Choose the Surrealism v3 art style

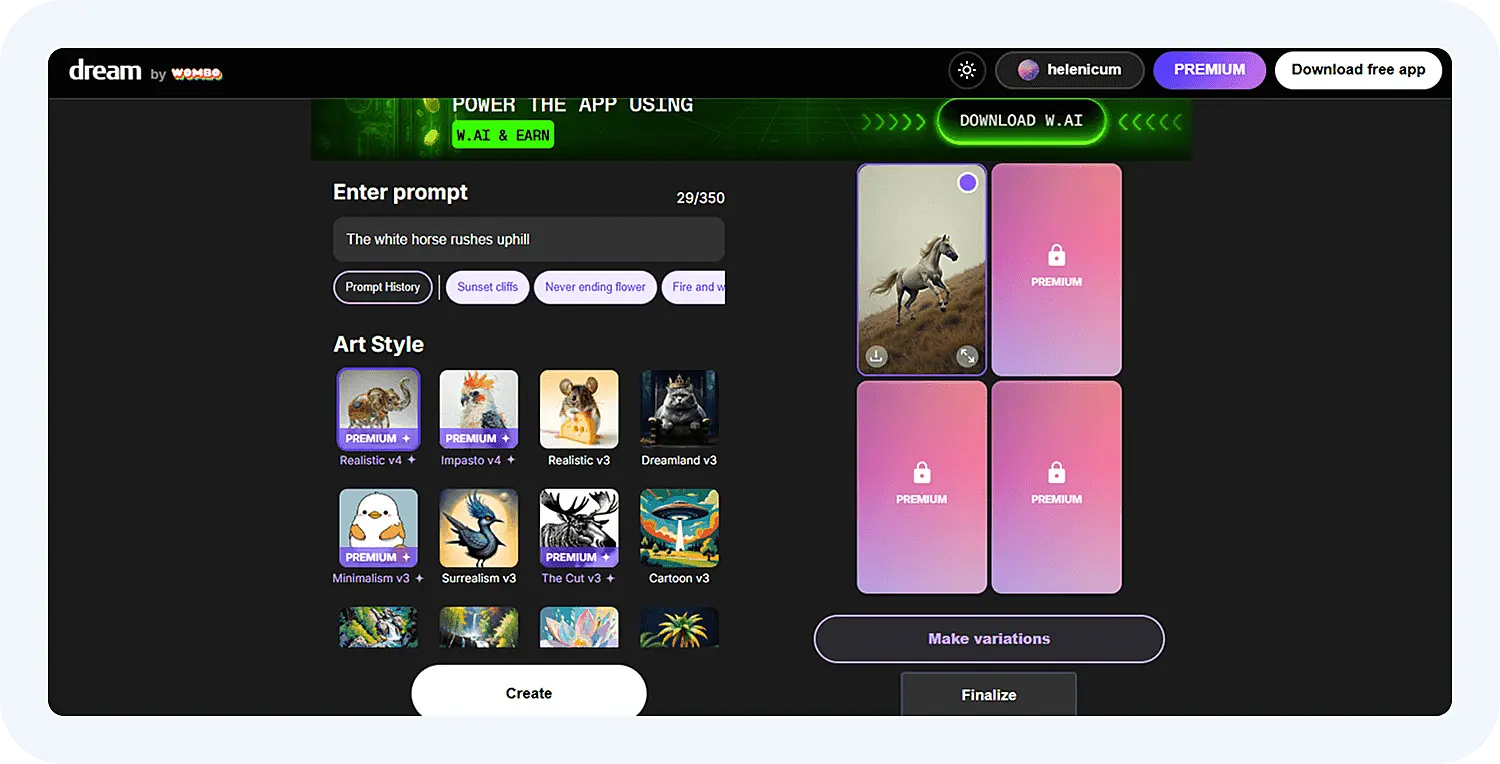479,536
